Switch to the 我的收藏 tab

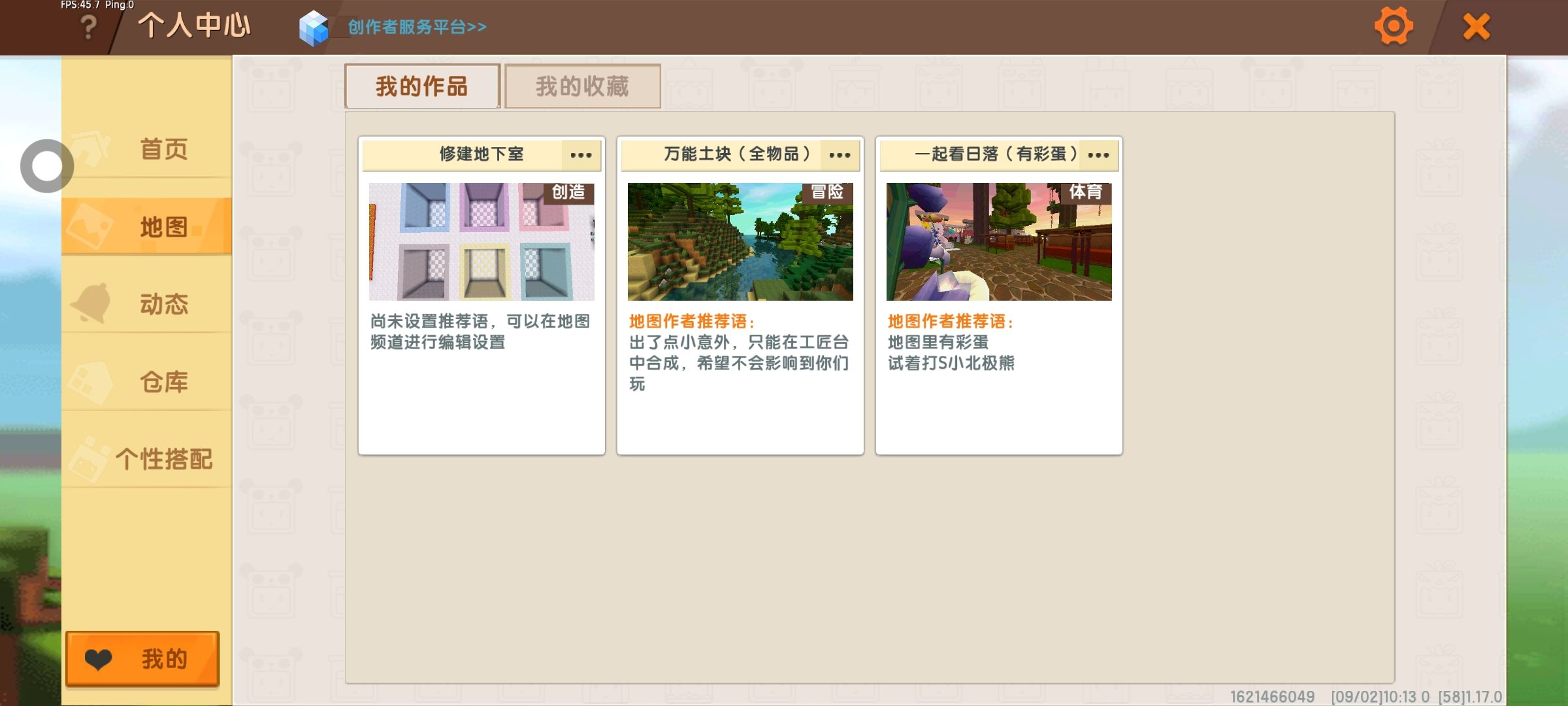tap(582, 86)
